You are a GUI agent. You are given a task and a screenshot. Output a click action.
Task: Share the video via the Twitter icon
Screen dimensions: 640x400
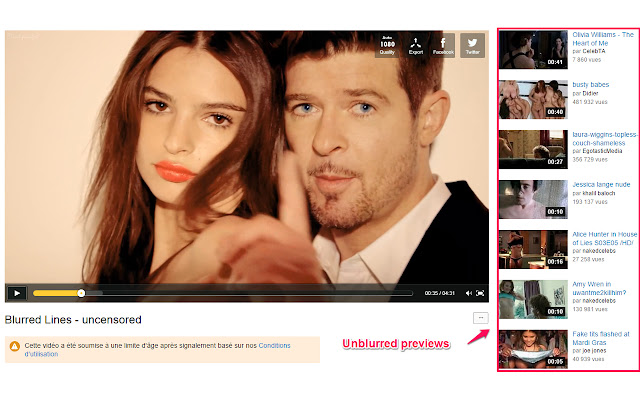click(472, 45)
